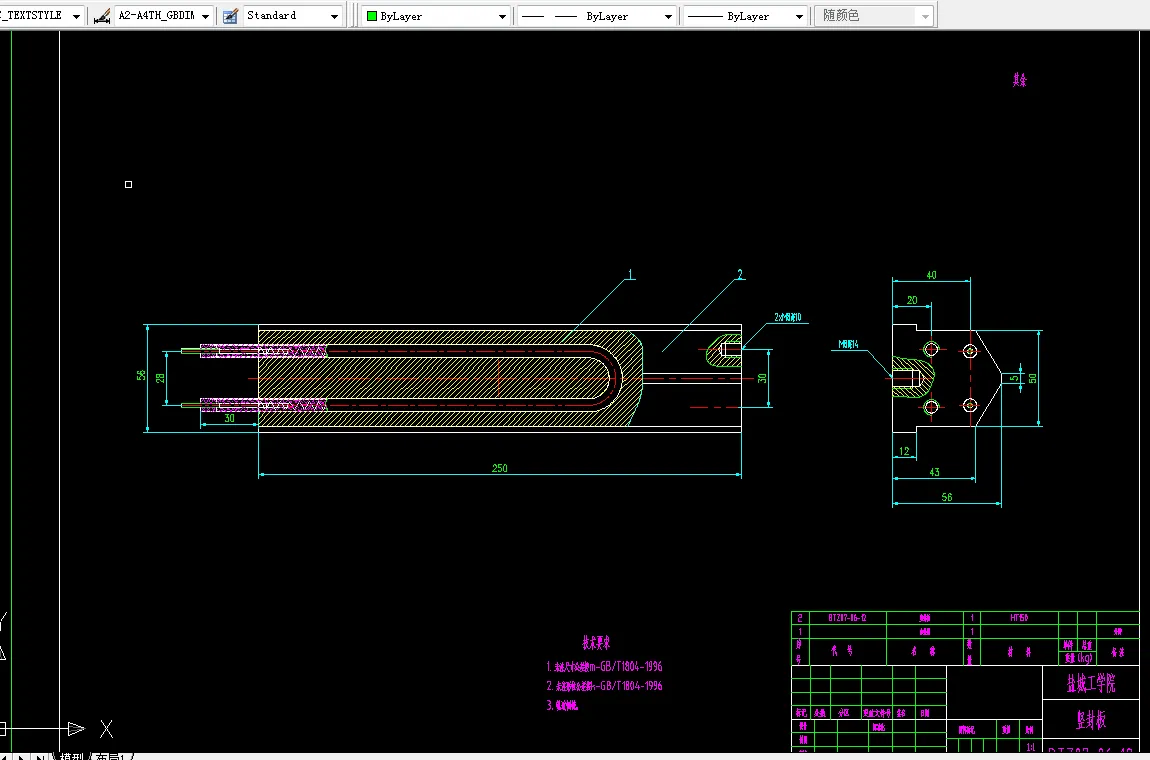Expand the Standard table style dropdown
The image size is (1150, 760).
click(x=334, y=16)
